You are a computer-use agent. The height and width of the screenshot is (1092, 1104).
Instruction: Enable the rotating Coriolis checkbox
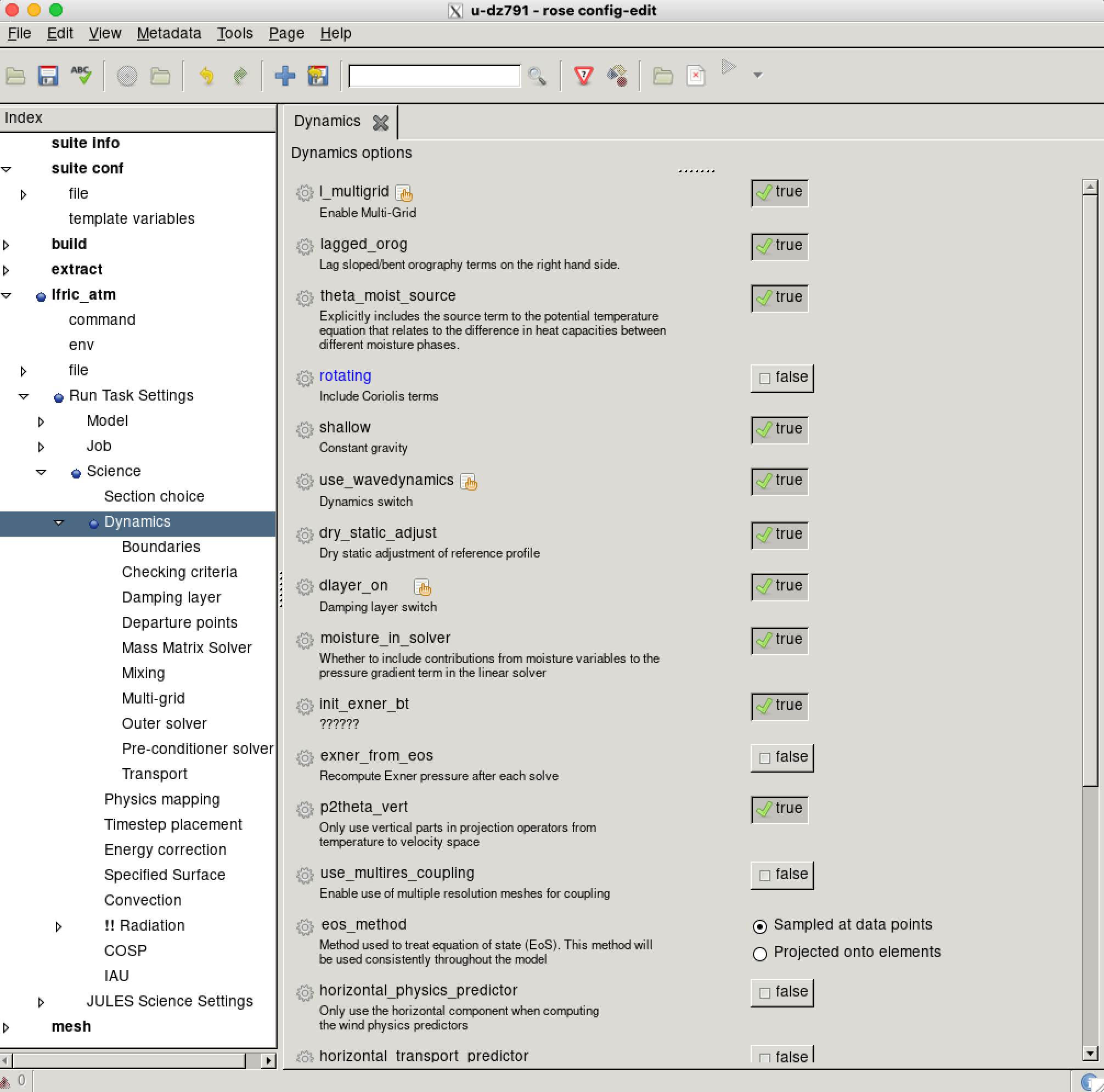point(782,378)
